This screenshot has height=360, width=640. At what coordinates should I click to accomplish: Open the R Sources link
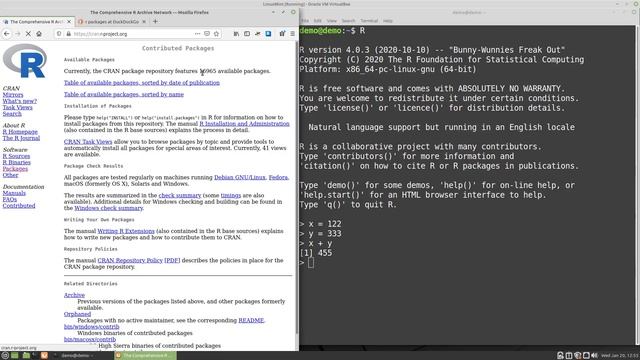click(16, 156)
